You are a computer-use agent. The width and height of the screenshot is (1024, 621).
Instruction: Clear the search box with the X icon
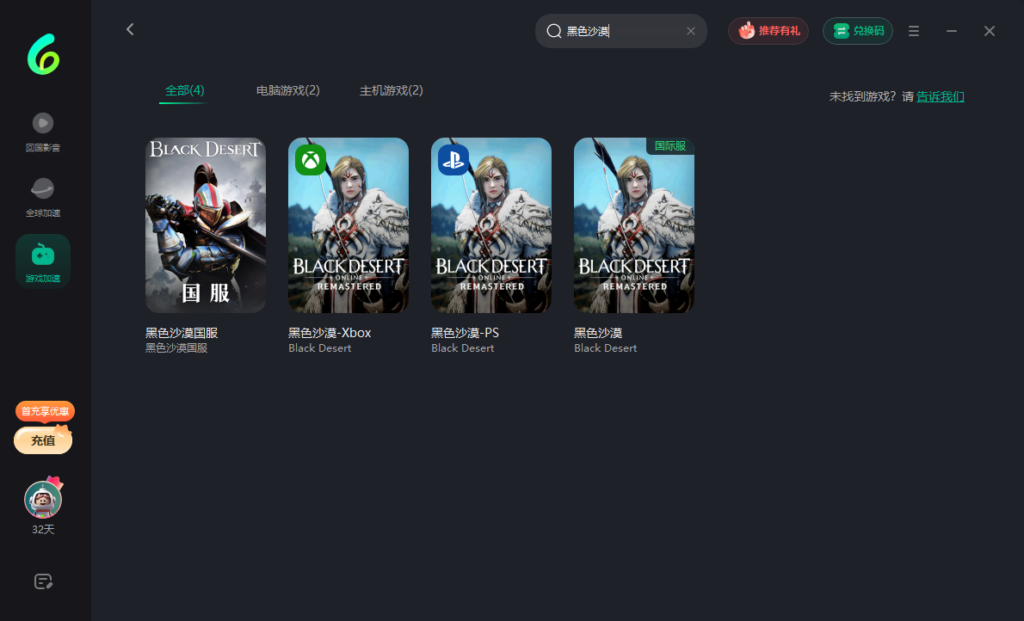[x=690, y=31]
